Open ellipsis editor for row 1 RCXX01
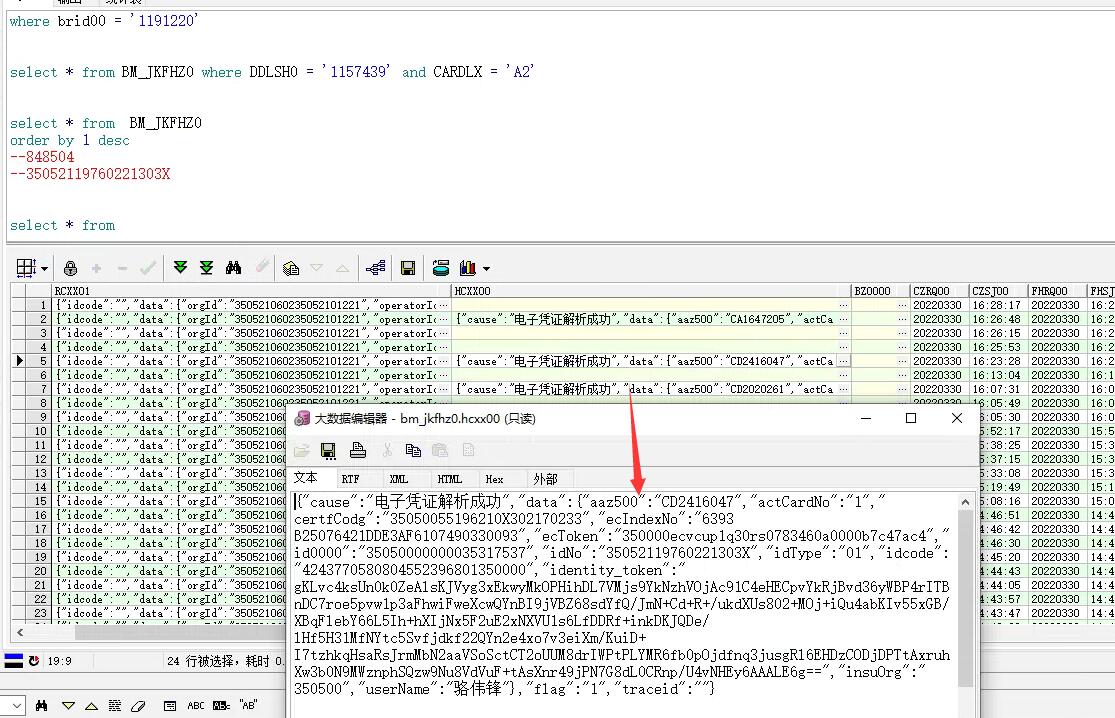The height and width of the screenshot is (718, 1115). click(444, 305)
